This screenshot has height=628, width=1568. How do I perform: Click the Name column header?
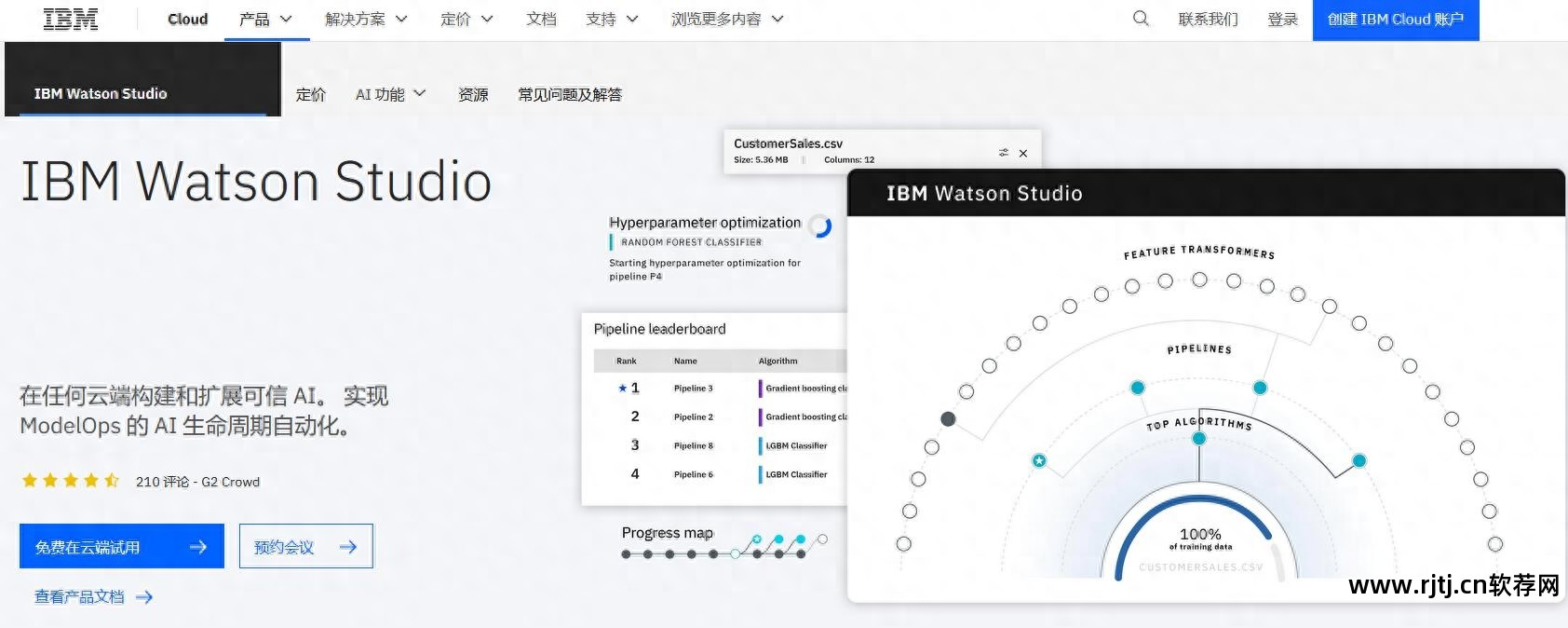coord(685,362)
